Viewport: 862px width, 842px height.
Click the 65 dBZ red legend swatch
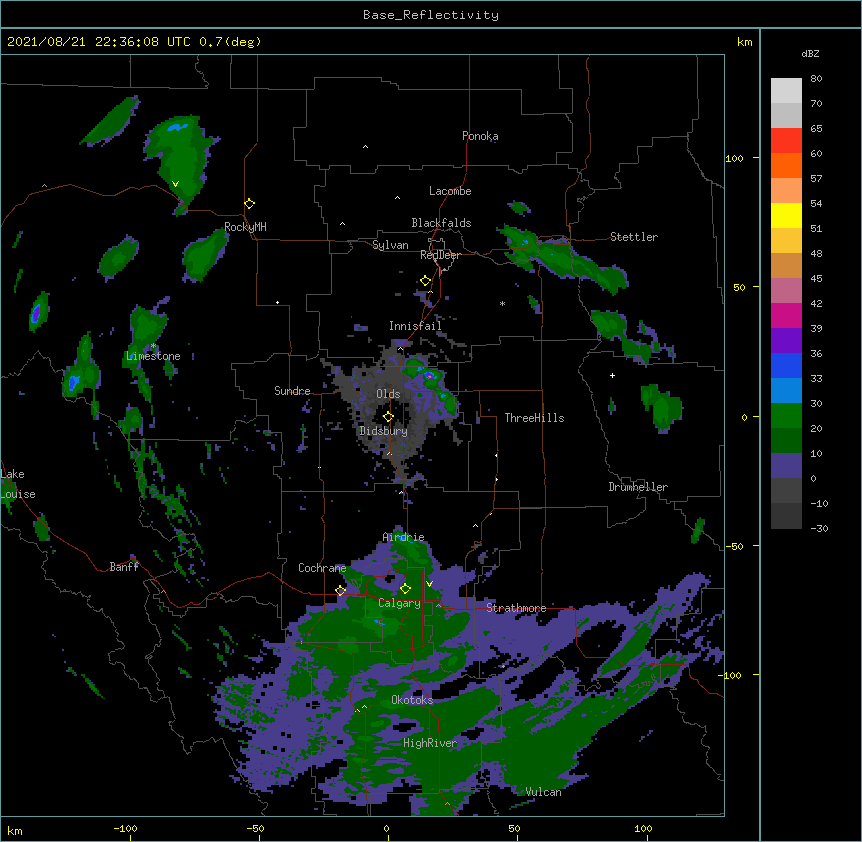(786, 141)
